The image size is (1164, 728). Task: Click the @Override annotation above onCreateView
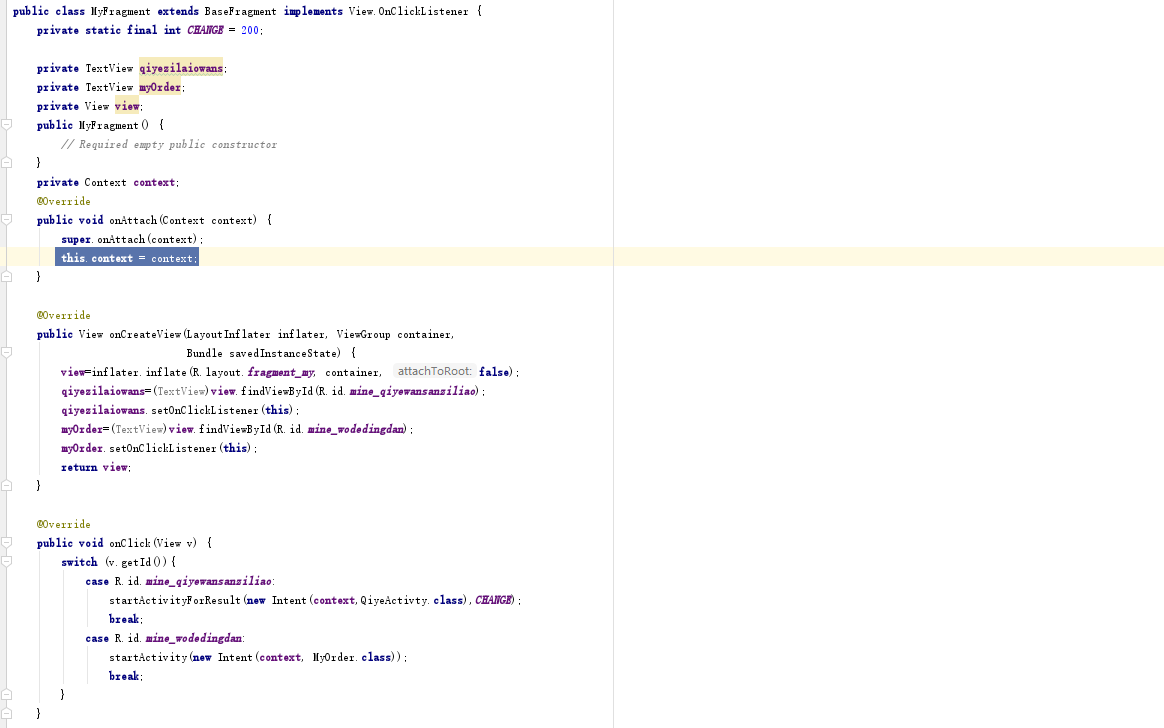pos(64,315)
